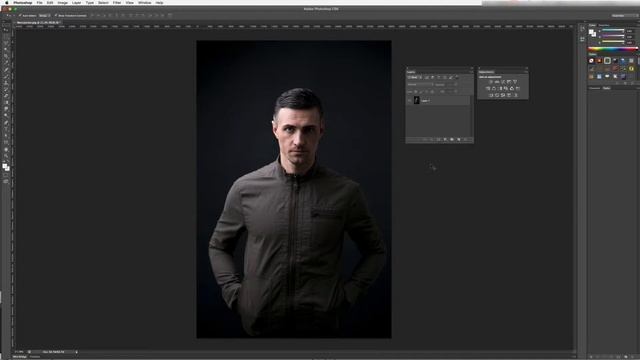Viewport: 640px width, 360px height.
Task: Open the Filter menu
Action: (x=117, y=2)
